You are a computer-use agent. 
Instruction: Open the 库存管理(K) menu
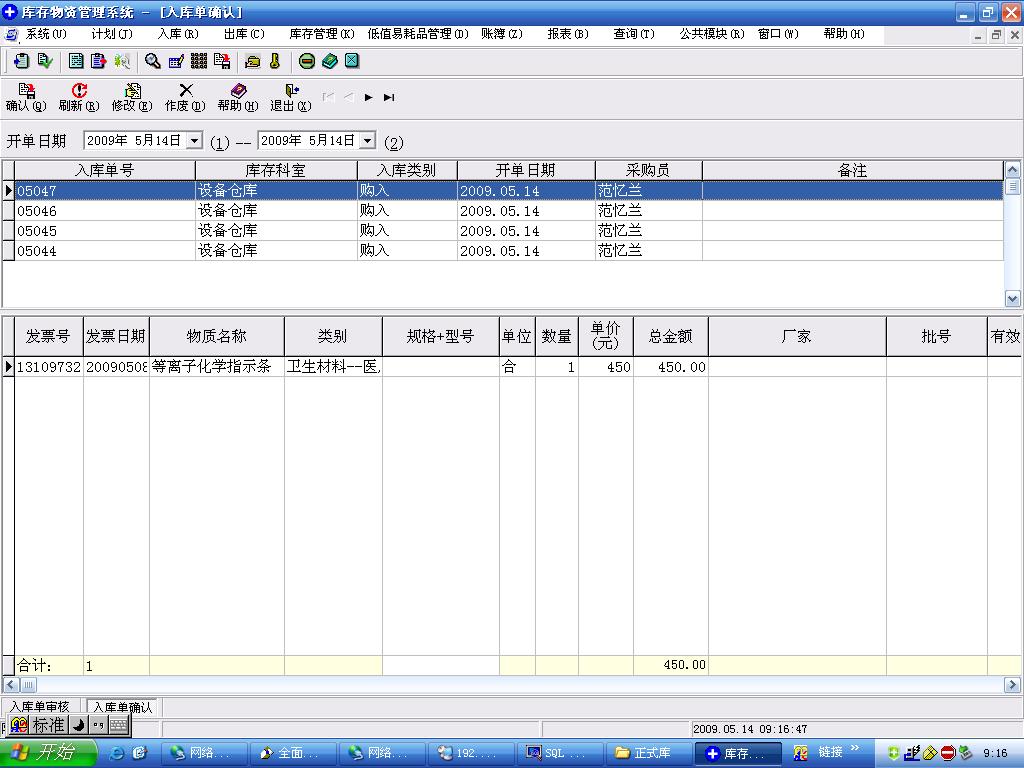click(322, 34)
